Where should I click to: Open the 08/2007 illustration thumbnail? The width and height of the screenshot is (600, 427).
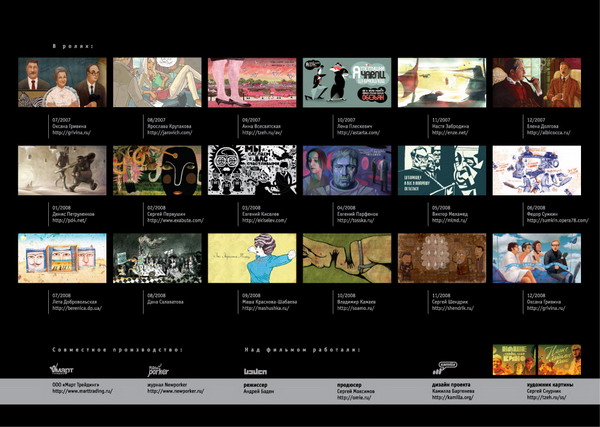tap(157, 82)
